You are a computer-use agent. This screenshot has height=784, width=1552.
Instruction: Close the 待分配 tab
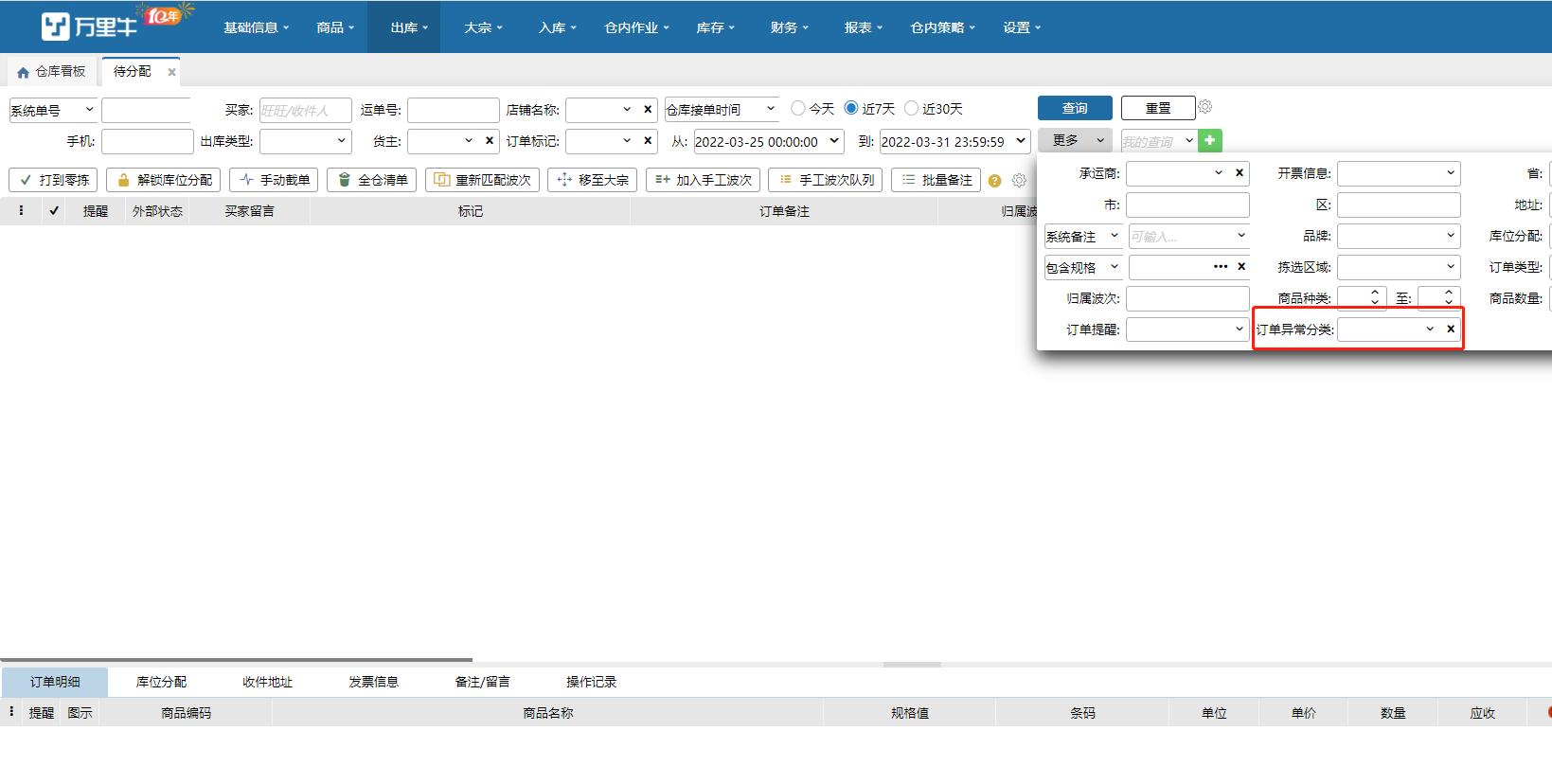click(171, 72)
